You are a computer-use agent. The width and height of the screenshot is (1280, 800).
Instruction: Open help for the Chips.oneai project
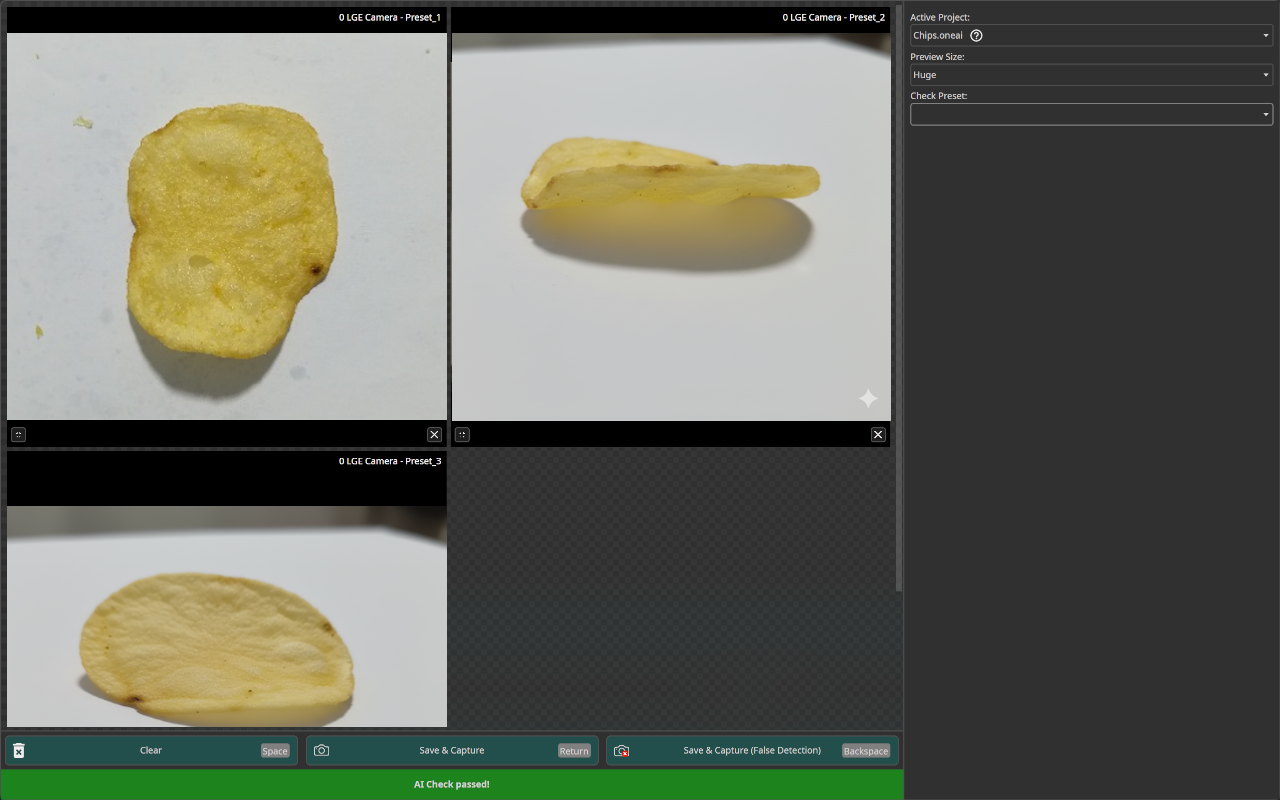click(x=976, y=35)
